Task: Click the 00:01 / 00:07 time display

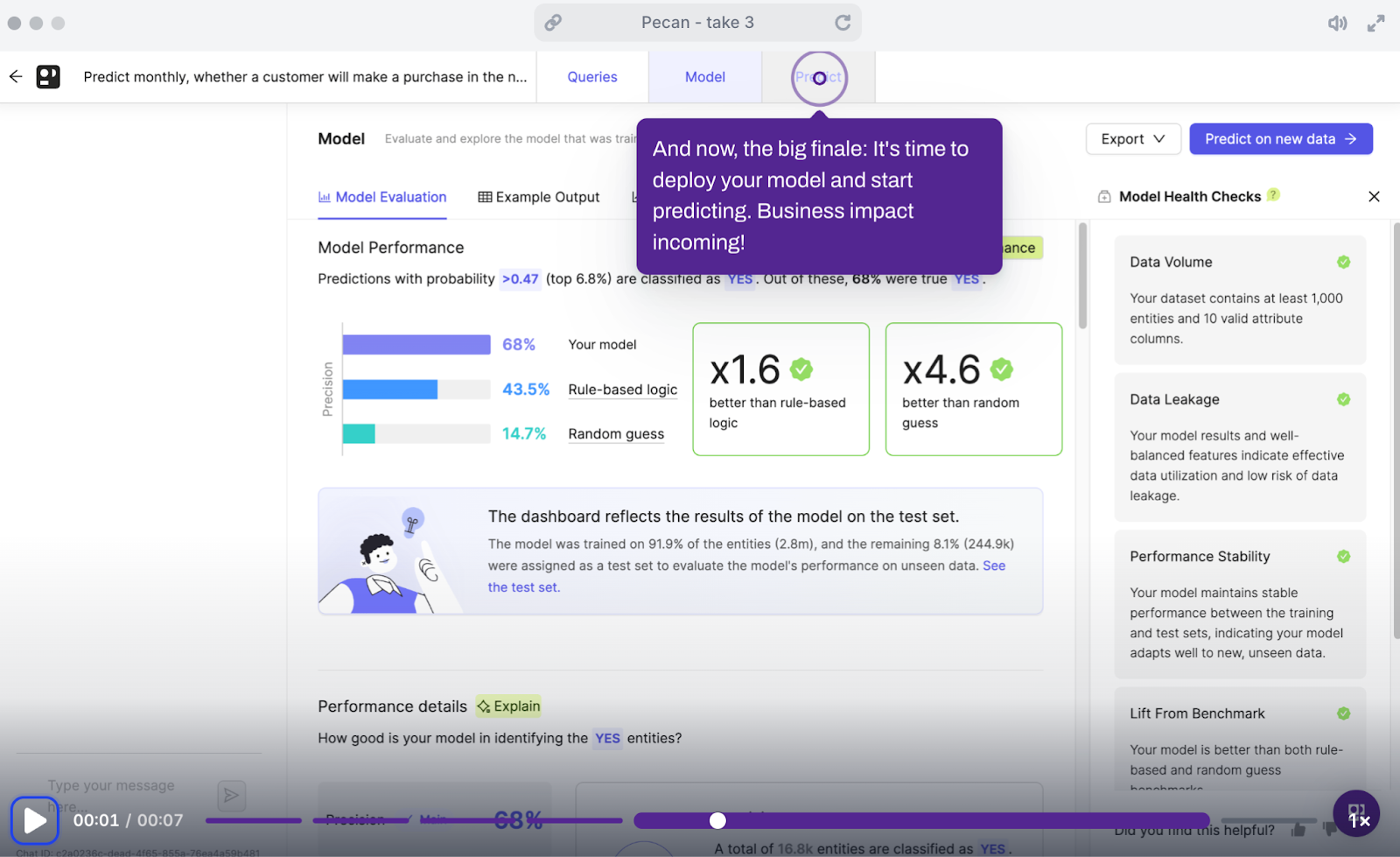Action: 129,820
